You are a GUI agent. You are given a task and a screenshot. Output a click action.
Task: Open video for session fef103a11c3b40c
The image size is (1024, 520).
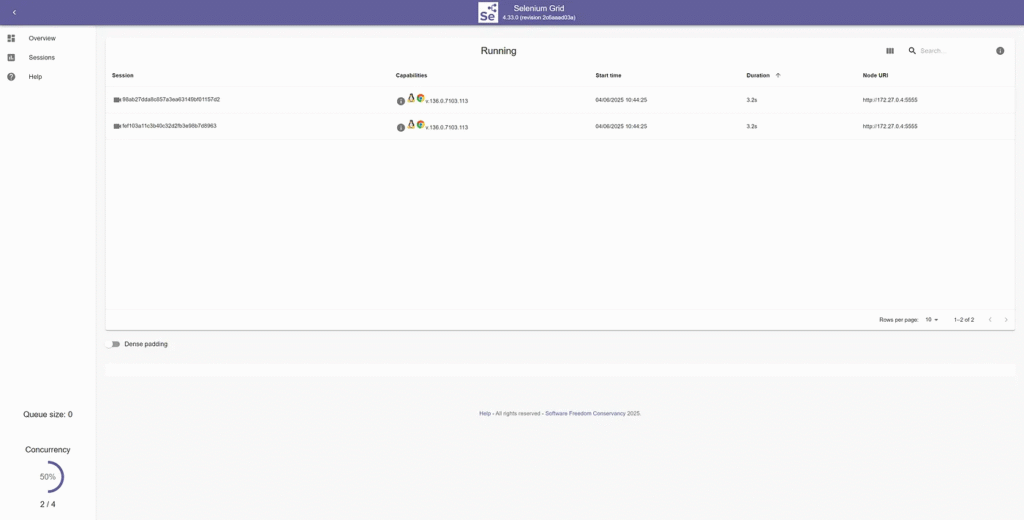point(117,126)
